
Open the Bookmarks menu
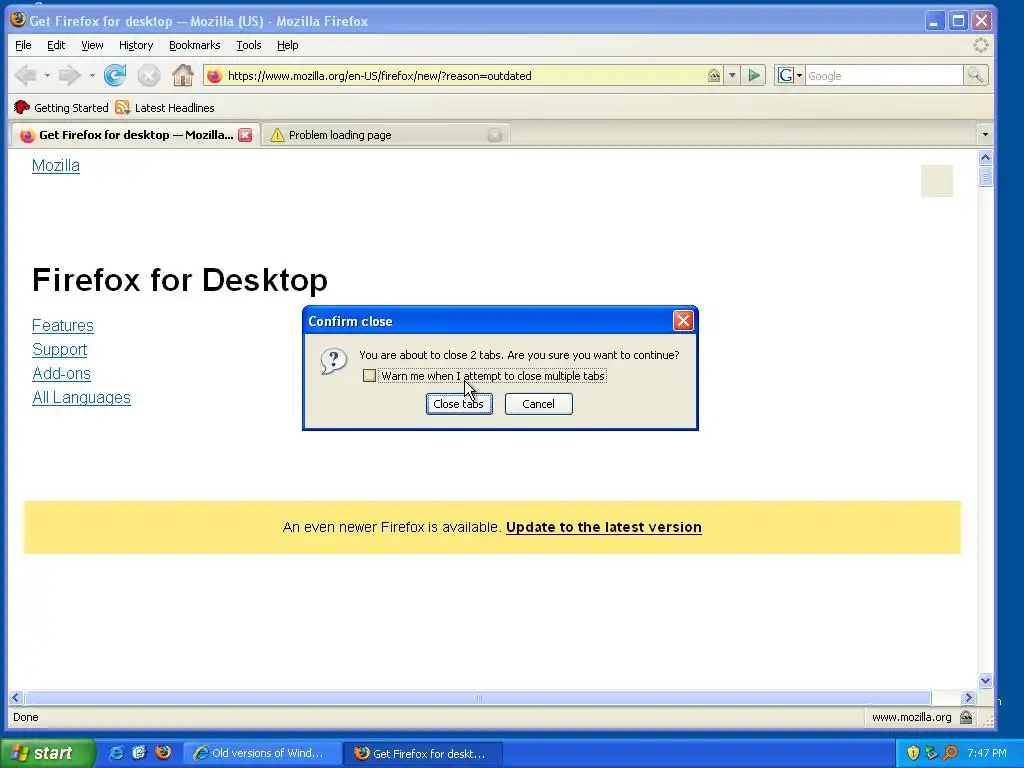click(195, 45)
